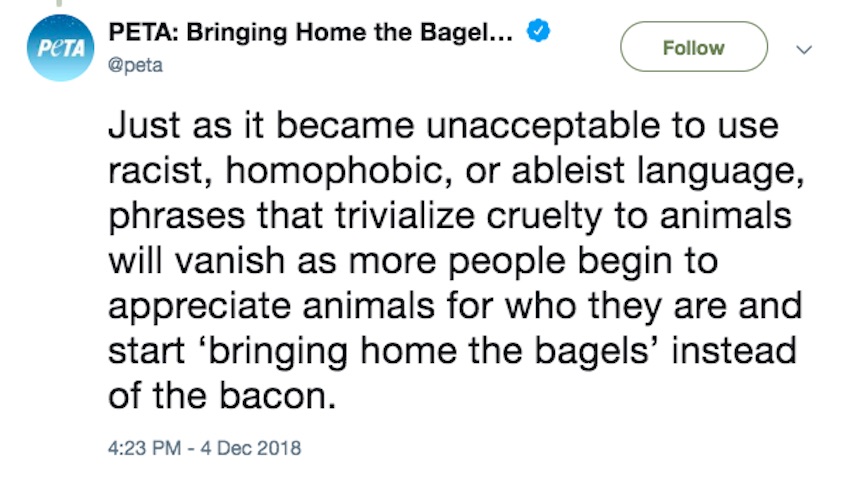Open tweet options chevron next to Follow
850x479 pixels.
[x=804, y=49]
